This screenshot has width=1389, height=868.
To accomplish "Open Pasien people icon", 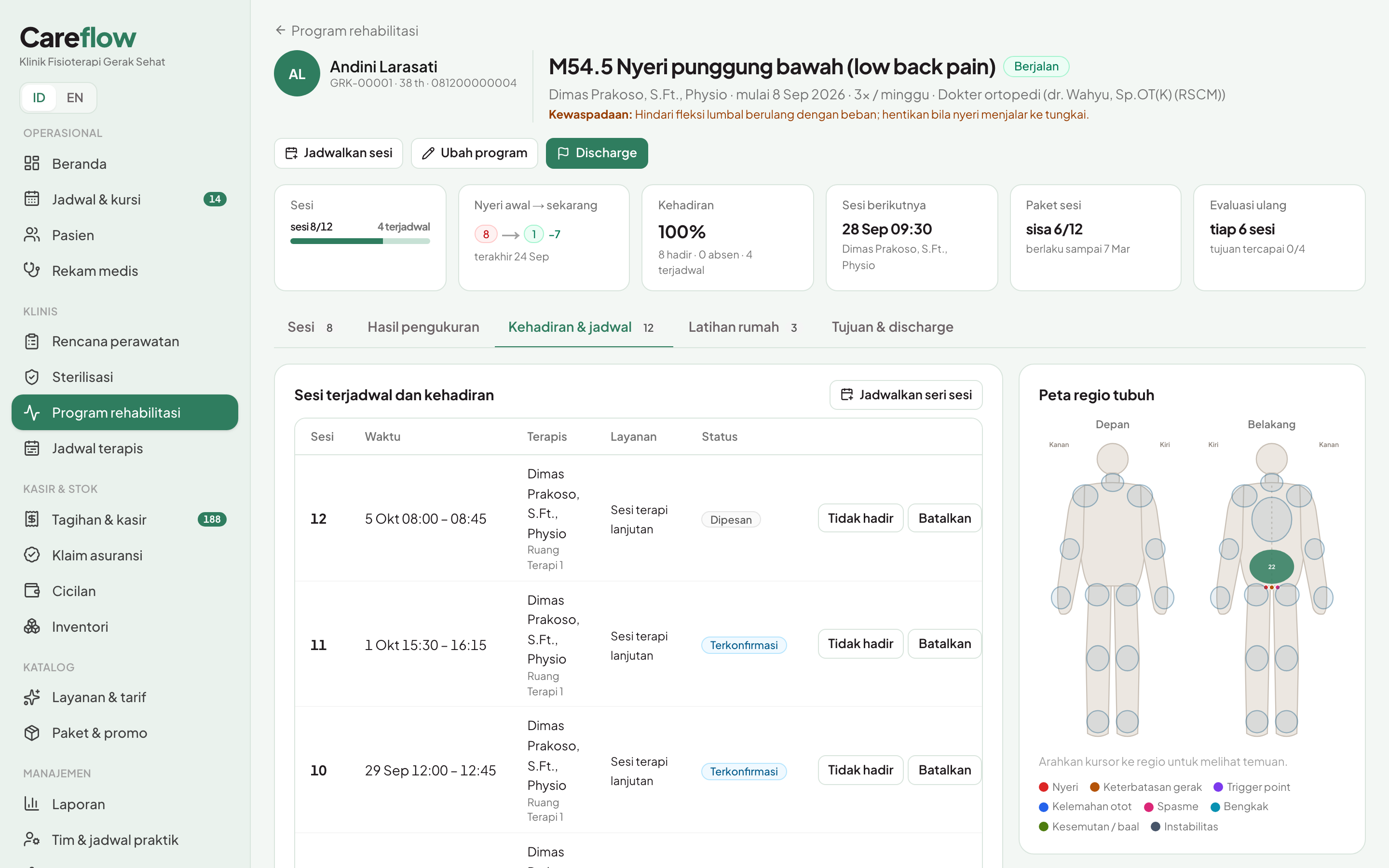I will click(x=31, y=235).
